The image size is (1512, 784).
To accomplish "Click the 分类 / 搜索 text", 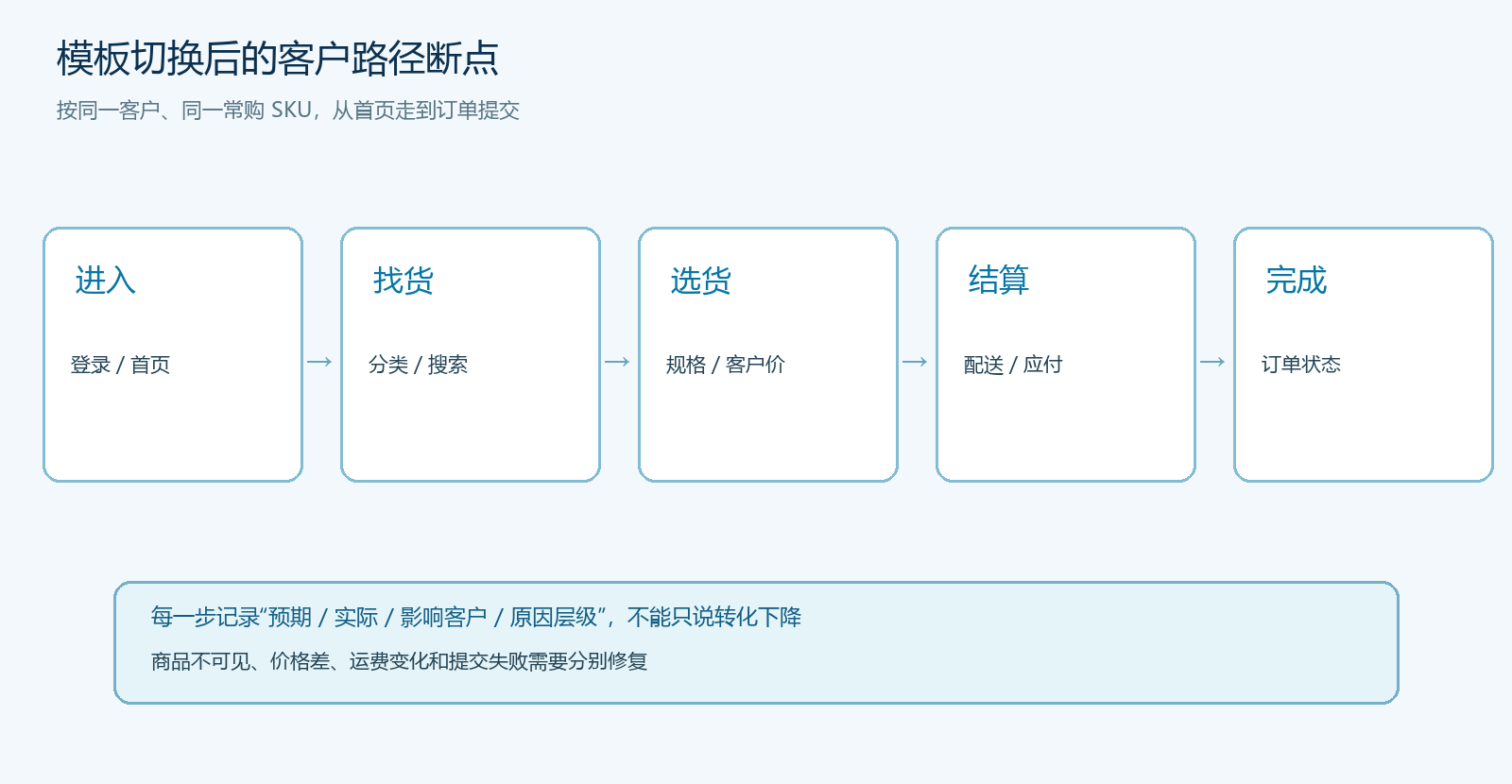I will pos(418,365).
